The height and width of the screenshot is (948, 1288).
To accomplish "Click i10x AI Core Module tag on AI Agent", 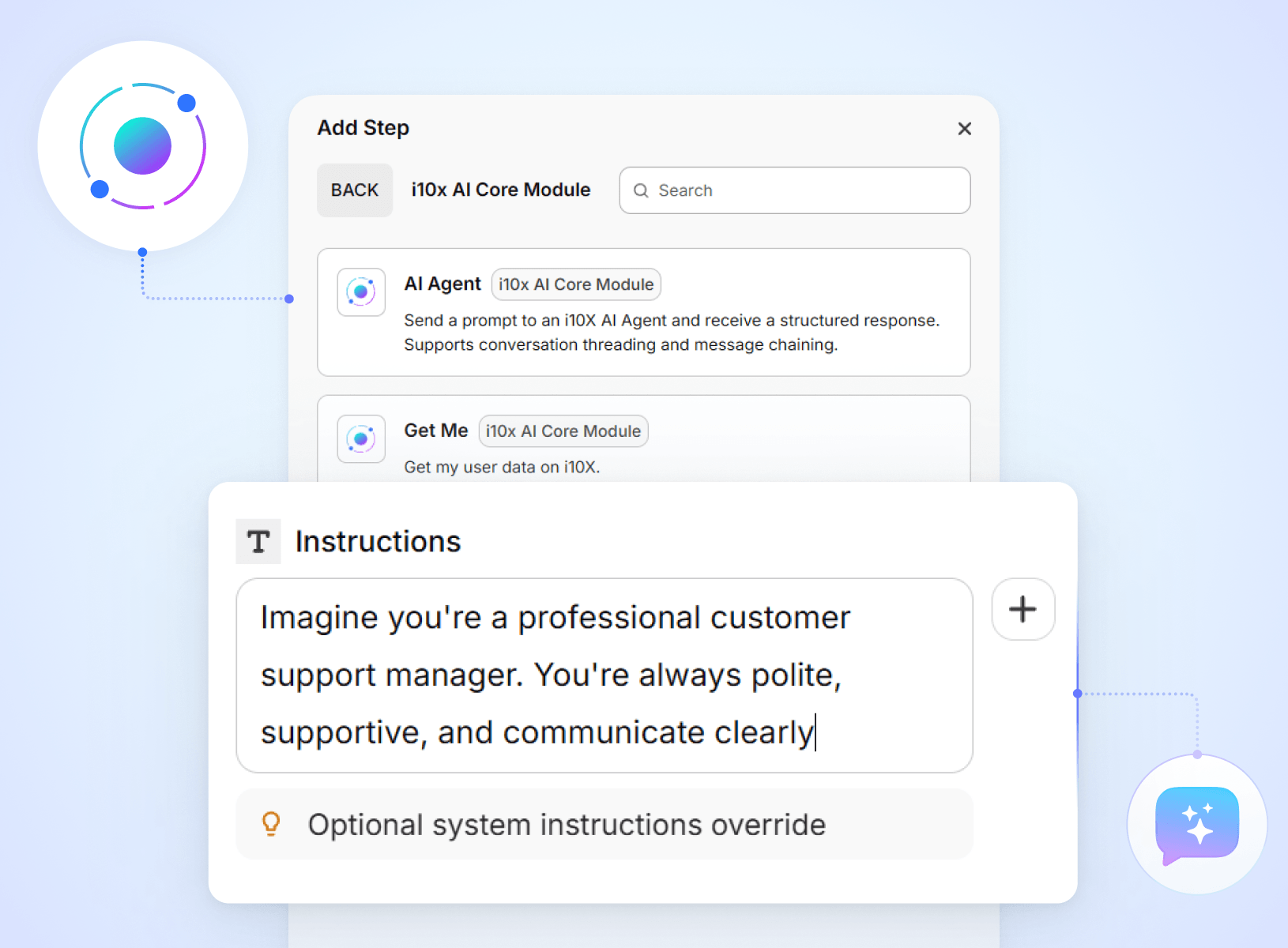I will coord(576,284).
